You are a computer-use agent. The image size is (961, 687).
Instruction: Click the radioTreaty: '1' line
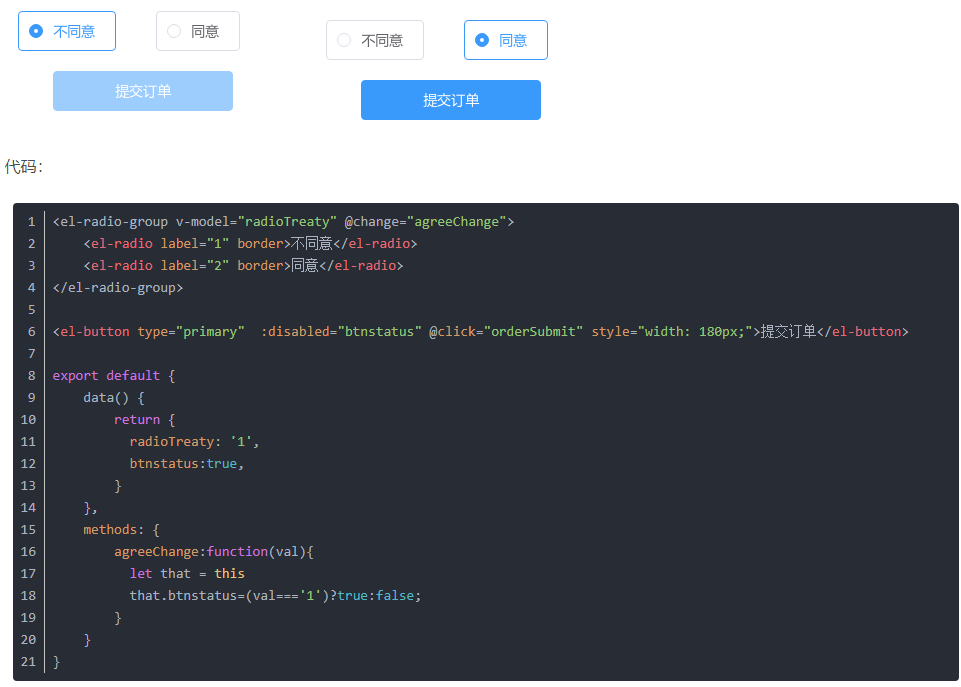click(194, 442)
